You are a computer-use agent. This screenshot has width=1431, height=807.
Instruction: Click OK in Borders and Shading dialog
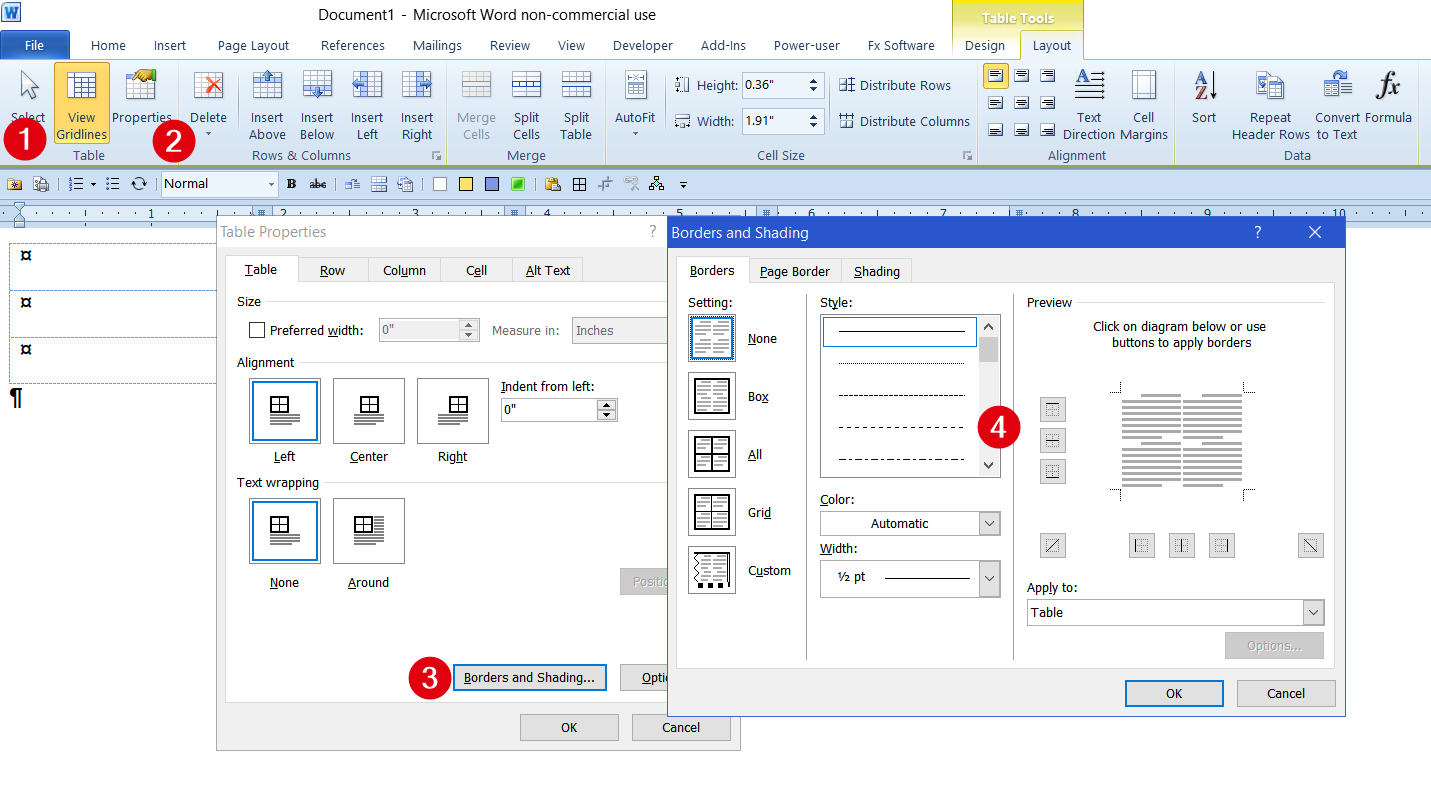1174,693
